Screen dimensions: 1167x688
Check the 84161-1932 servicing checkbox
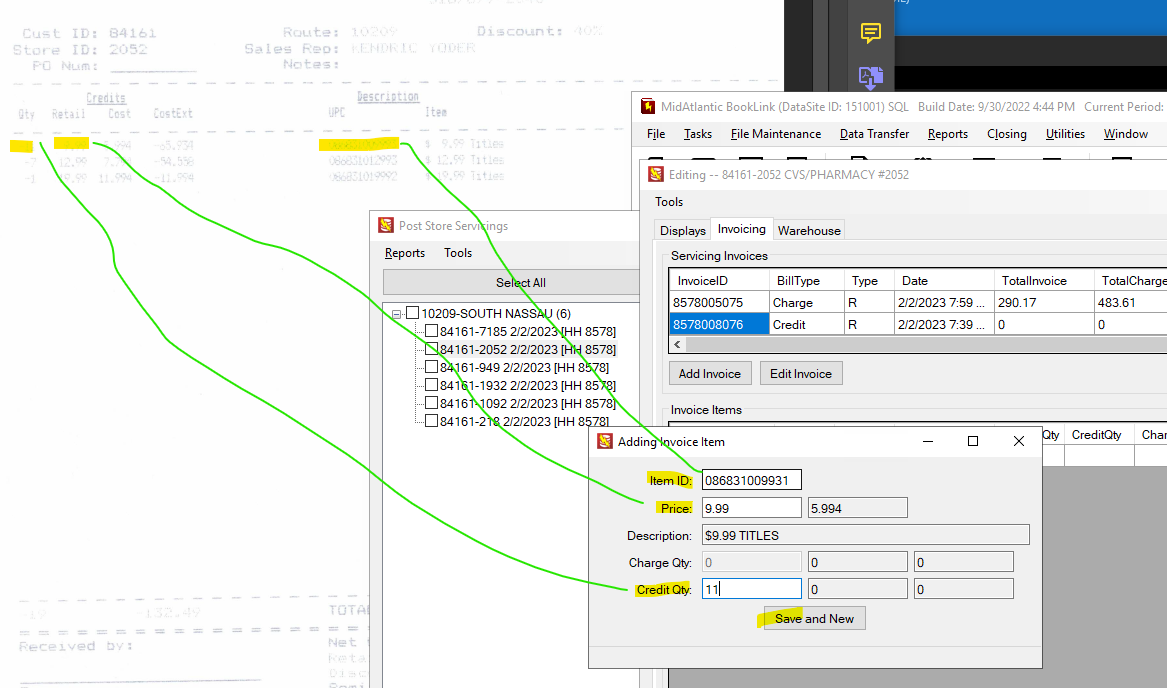click(431, 385)
